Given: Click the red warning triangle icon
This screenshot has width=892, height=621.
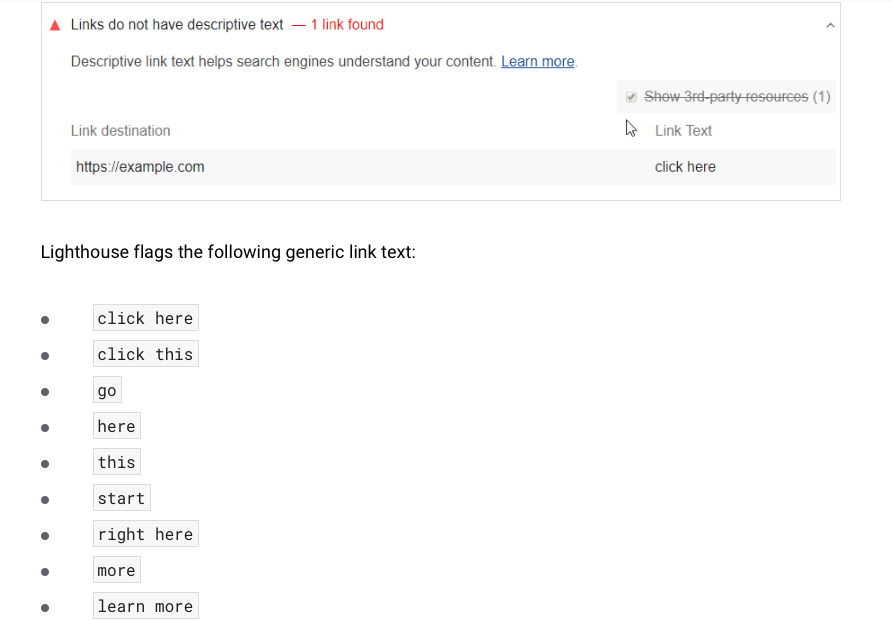Looking at the screenshot, I should pos(55,26).
